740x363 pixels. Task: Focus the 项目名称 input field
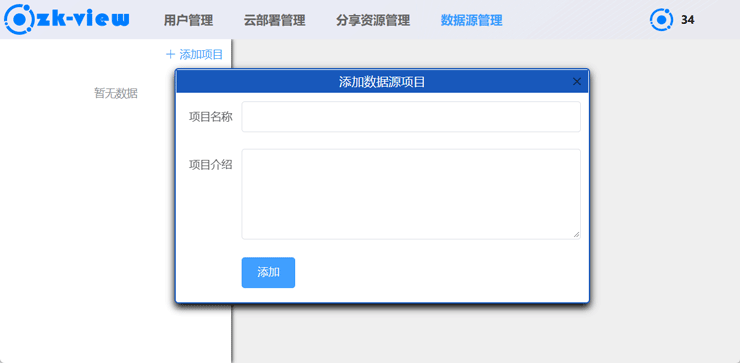tap(411, 117)
